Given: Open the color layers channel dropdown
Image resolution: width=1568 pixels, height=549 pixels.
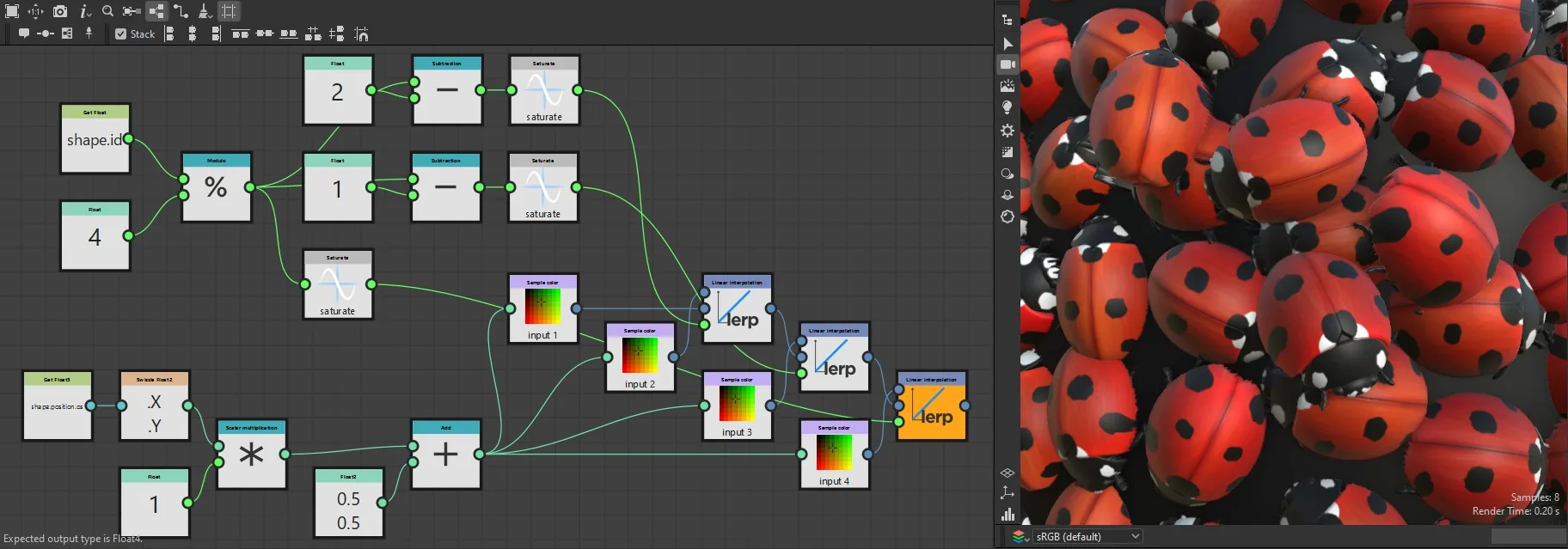Looking at the screenshot, I should [x=1020, y=536].
